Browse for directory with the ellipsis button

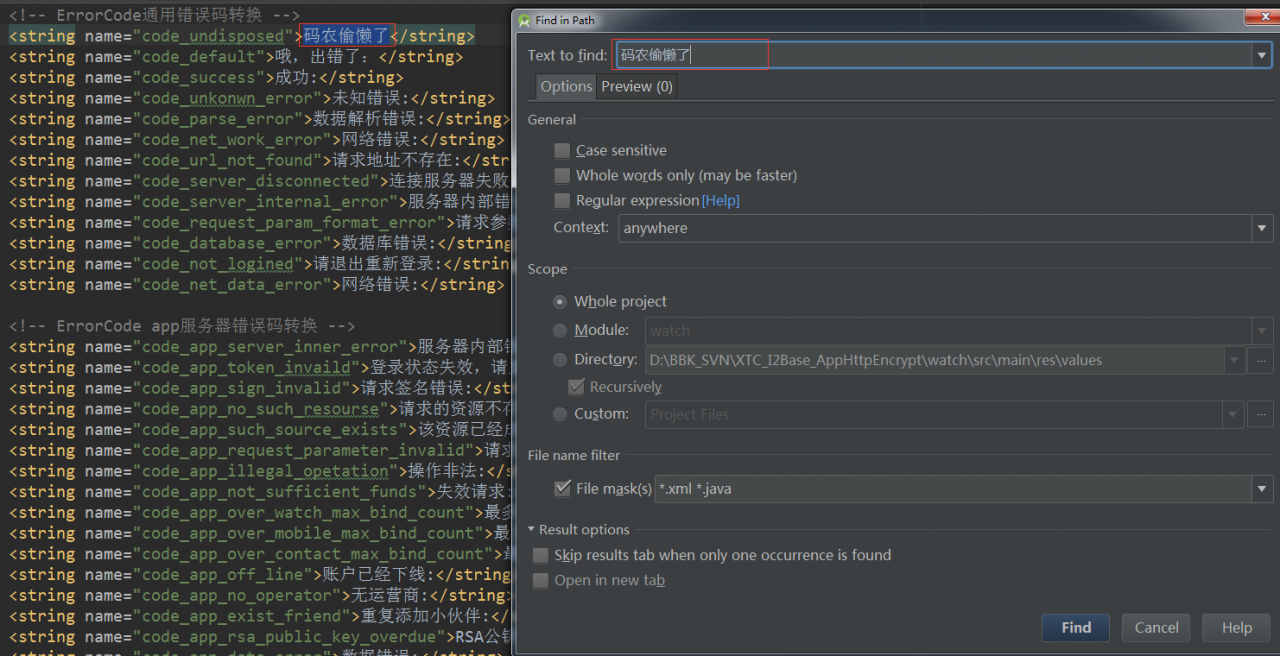pyautogui.click(x=1261, y=360)
